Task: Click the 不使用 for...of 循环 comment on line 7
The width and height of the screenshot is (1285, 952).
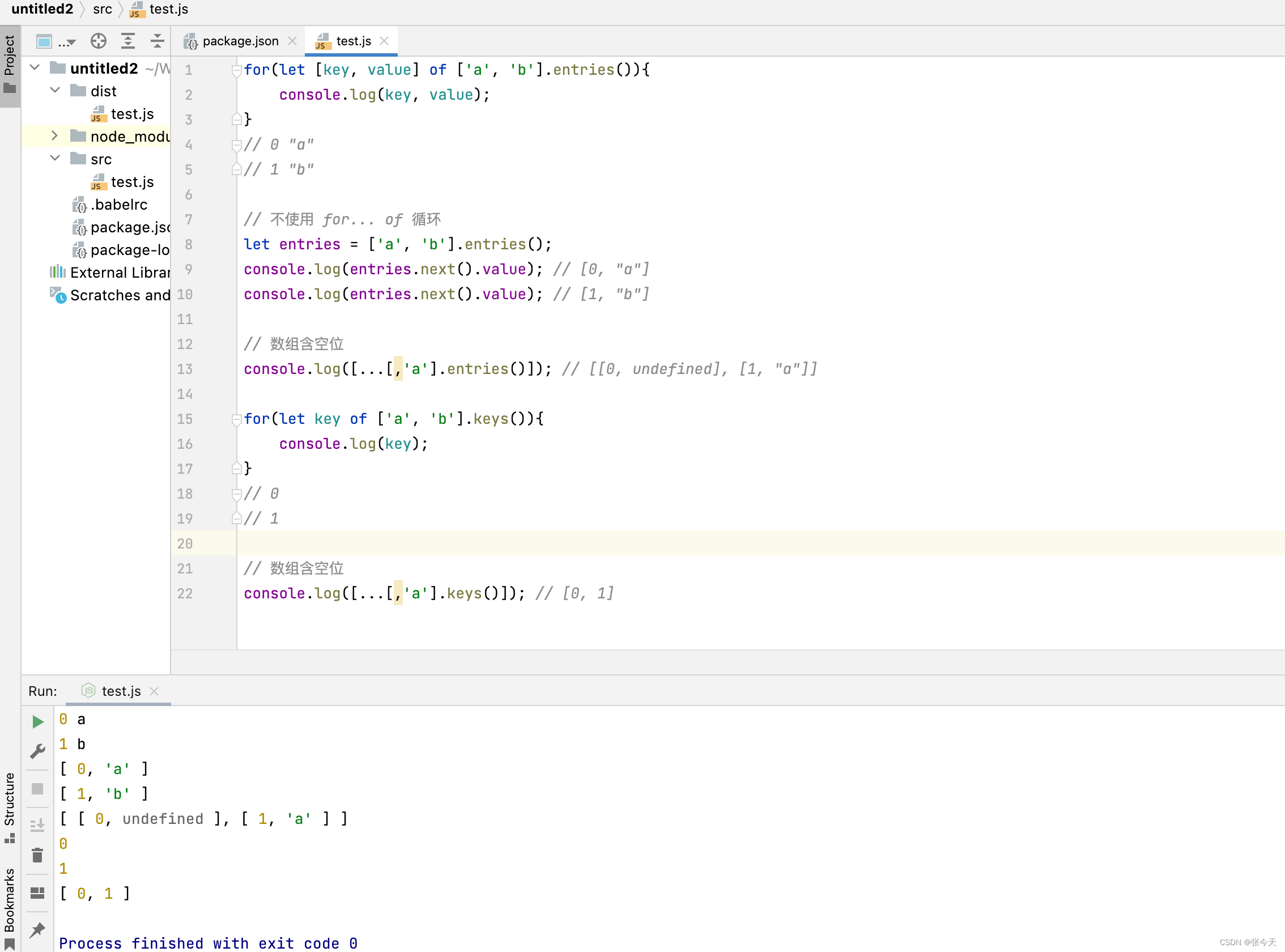Action: click(x=342, y=219)
